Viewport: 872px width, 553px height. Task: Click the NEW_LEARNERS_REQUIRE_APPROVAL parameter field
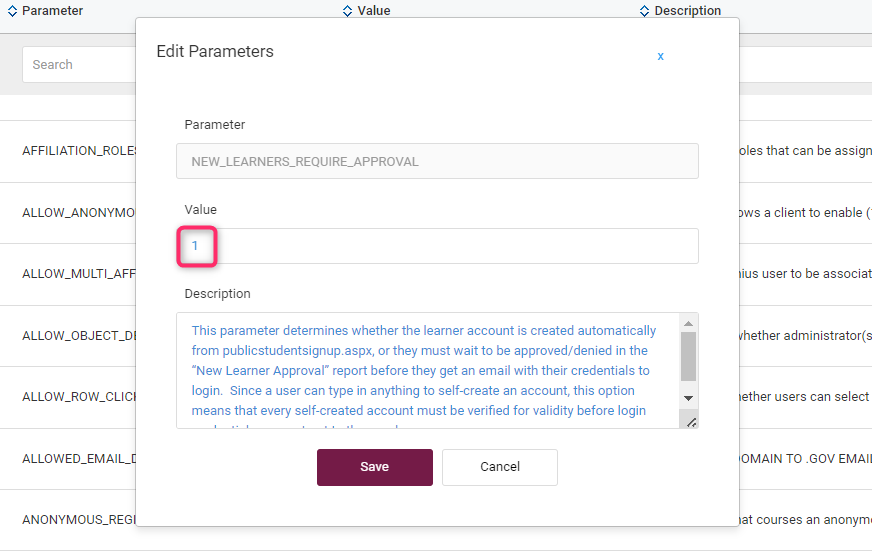coord(437,161)
